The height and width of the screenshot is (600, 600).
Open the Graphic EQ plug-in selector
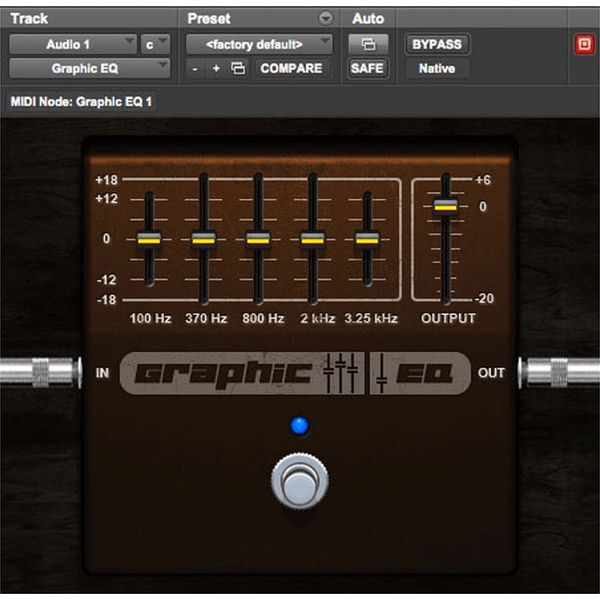coord(90,68)
